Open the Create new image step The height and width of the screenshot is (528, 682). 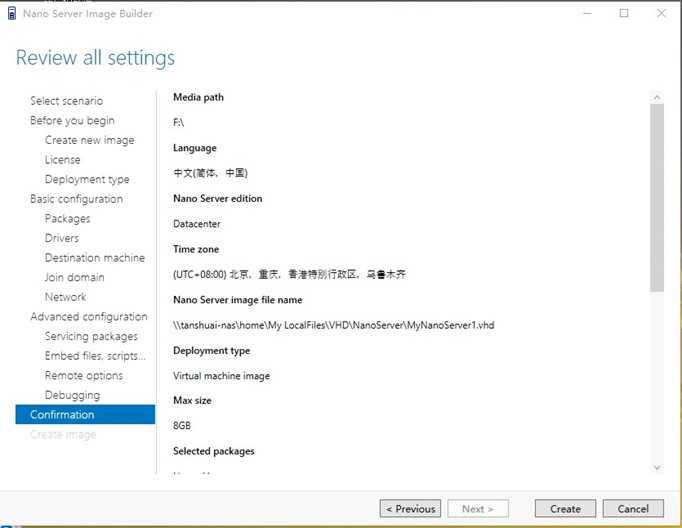pos(90,140)
